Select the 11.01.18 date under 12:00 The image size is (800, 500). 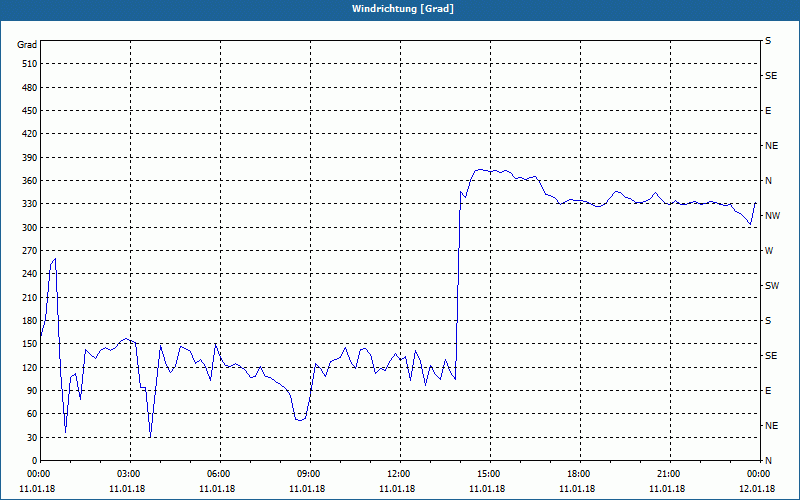(397, 489)
